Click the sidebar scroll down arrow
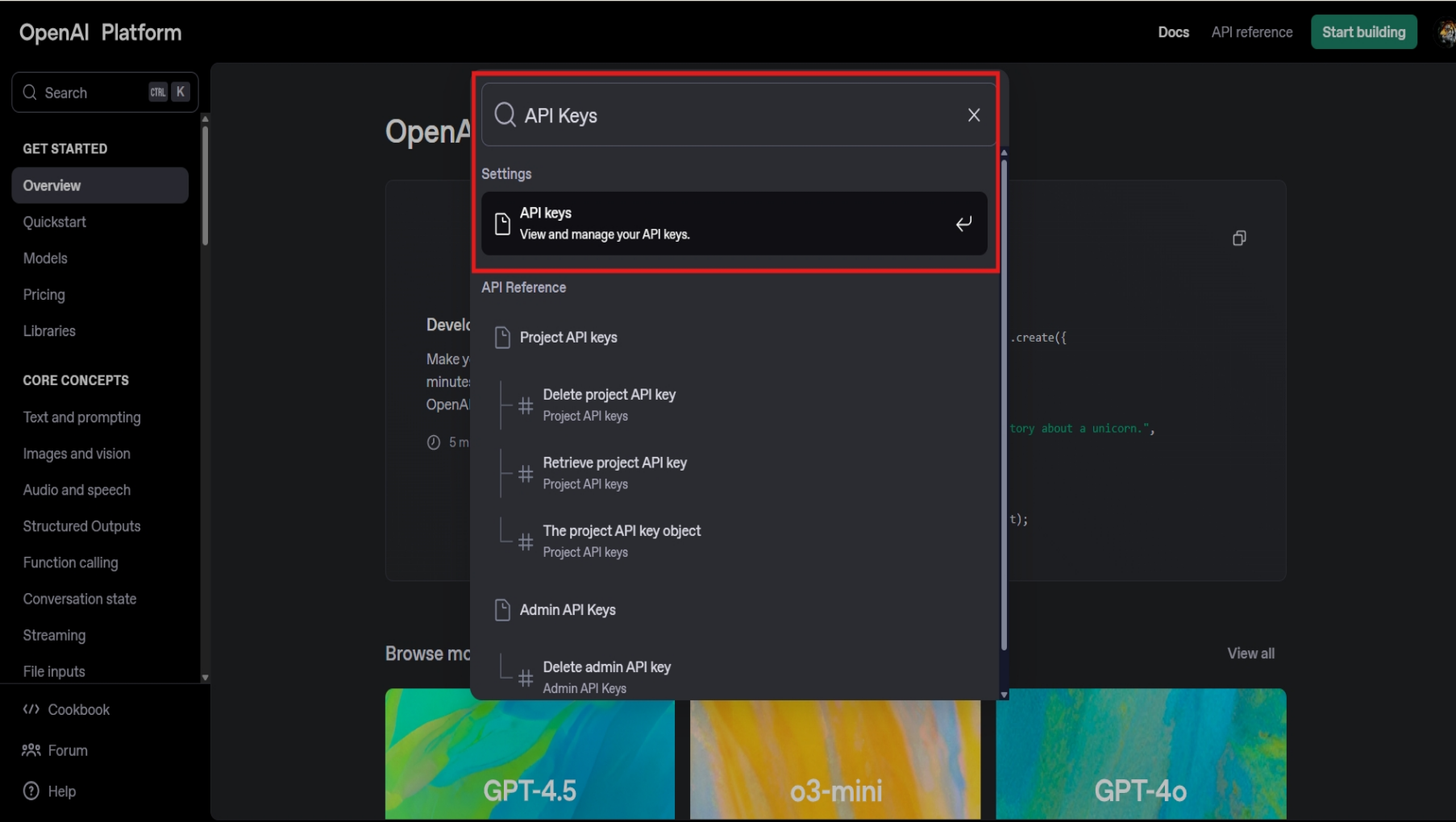The width and height of the screenshot is (1456, 822). (x=205, y=678)
